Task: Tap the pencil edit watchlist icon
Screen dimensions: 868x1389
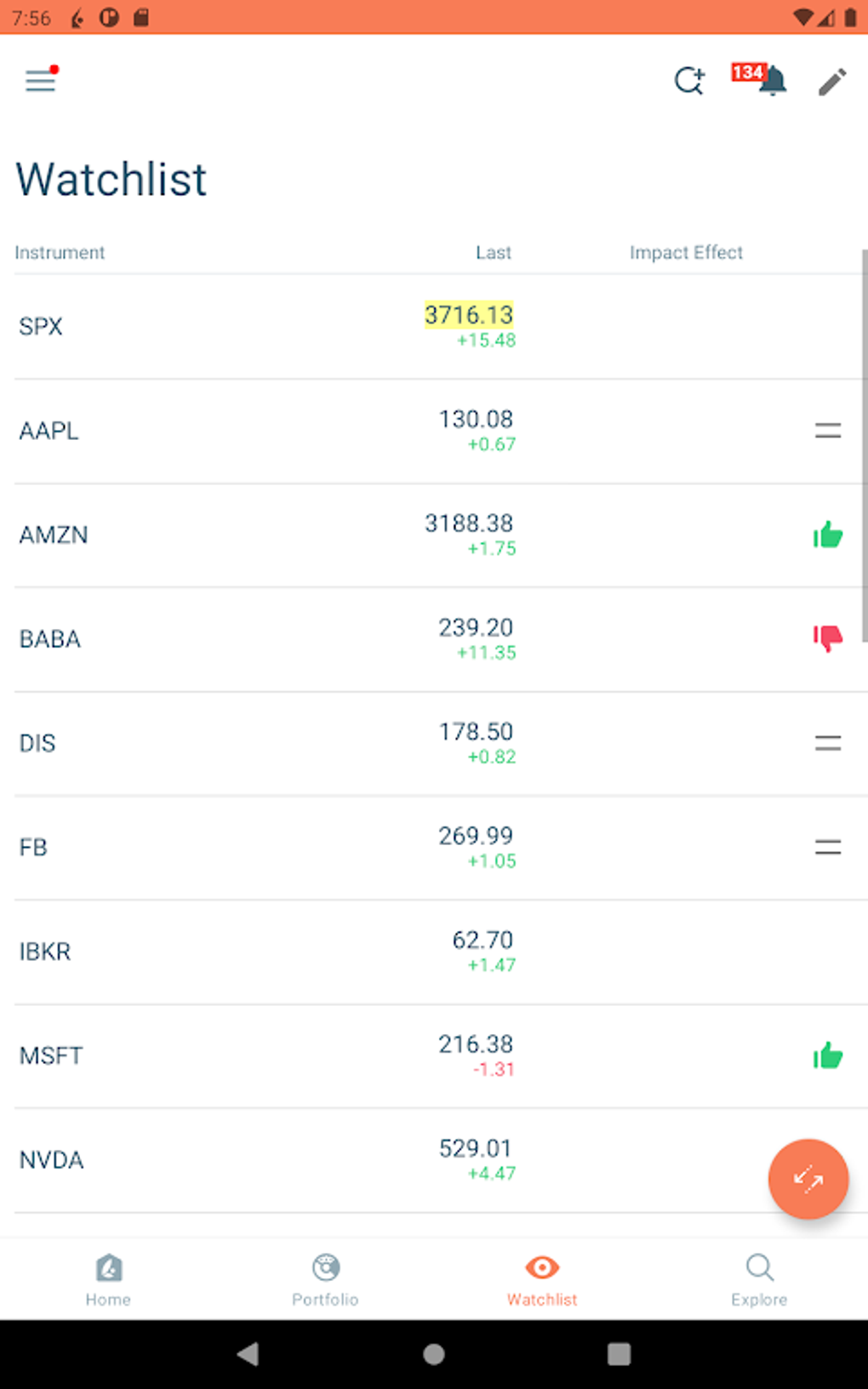Action: click(x=832, y=82)
